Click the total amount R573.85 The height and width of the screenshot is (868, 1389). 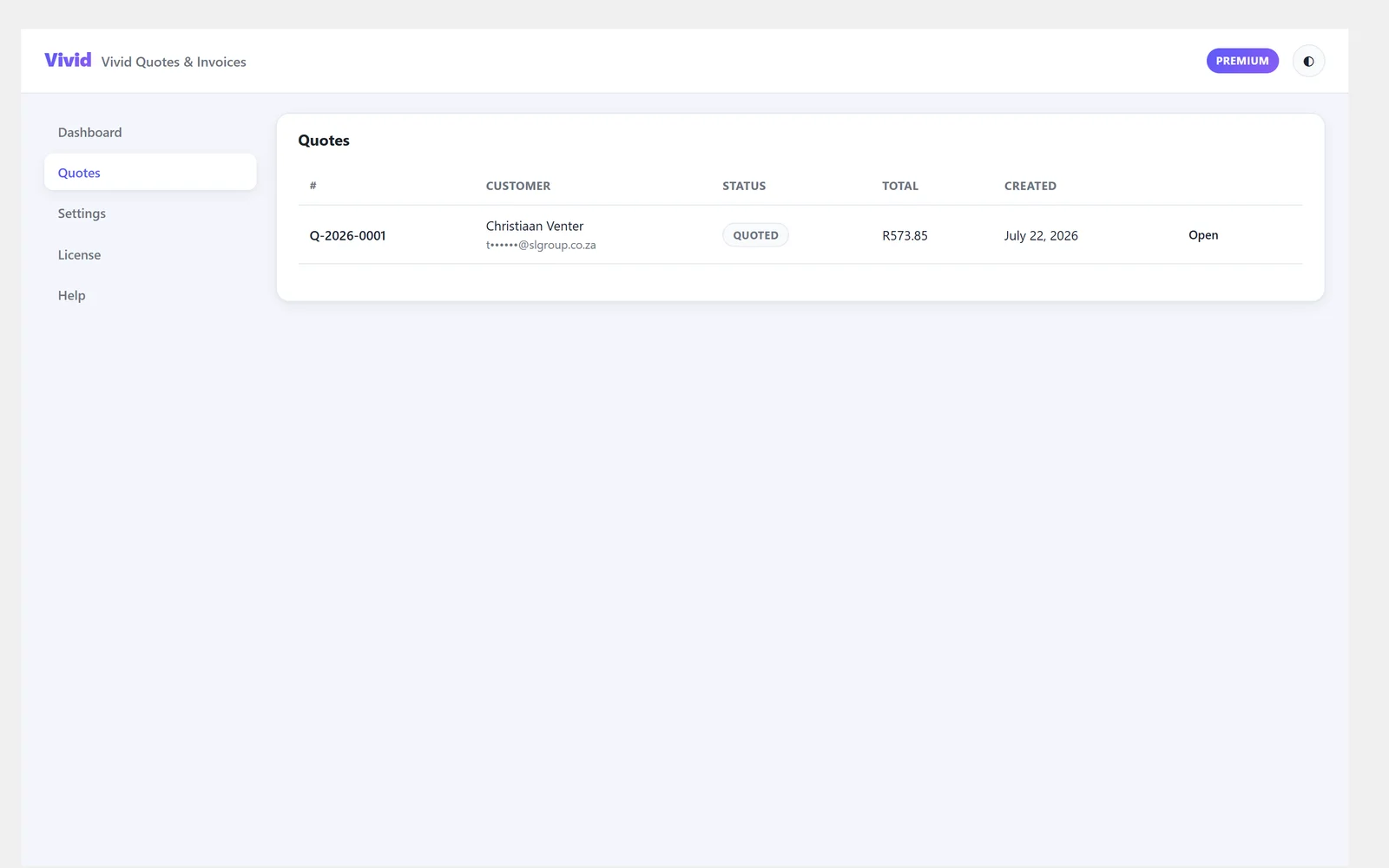[x=905, y=236]
